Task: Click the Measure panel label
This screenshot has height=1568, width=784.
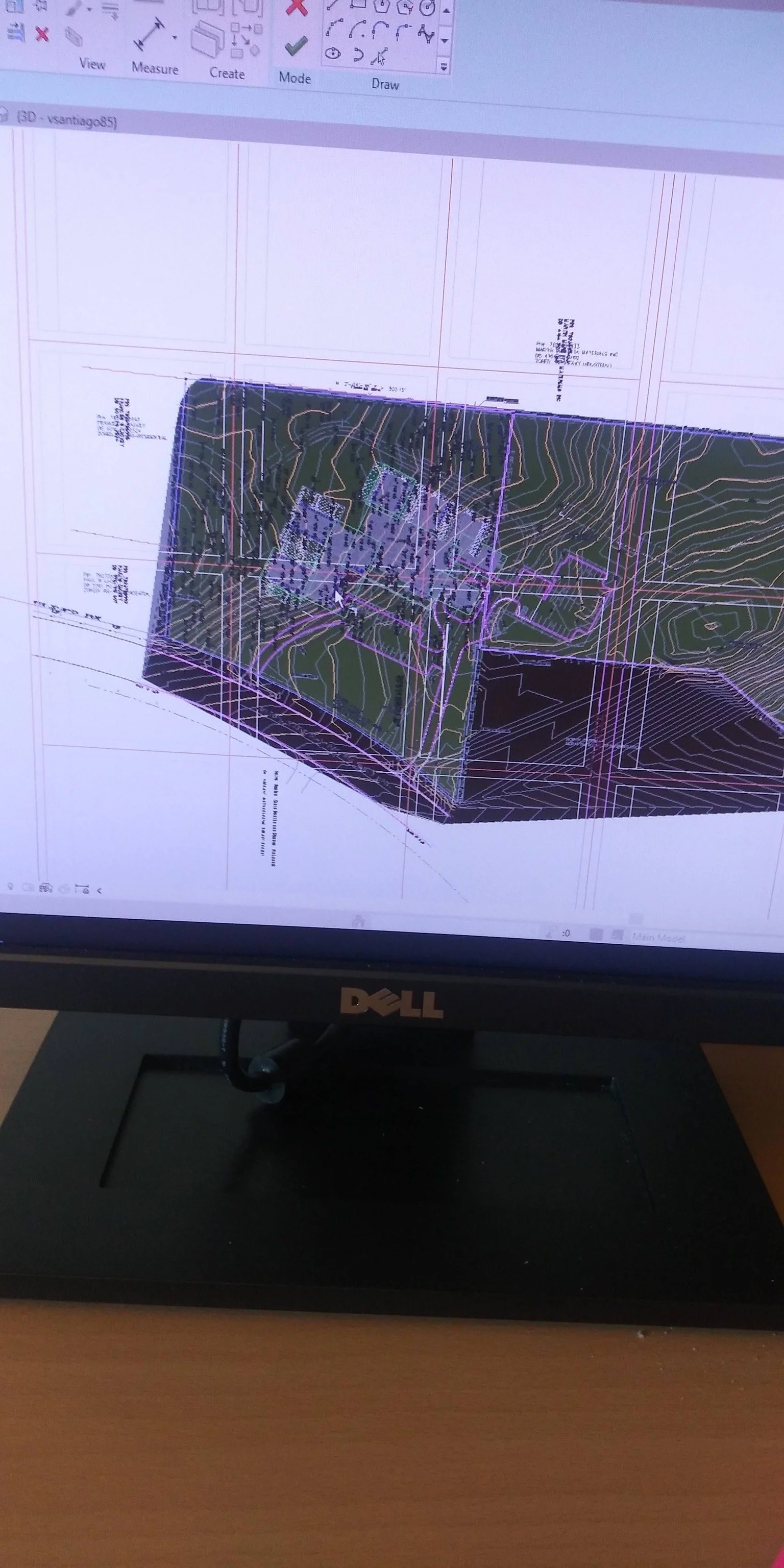Action: click(155, 68)
